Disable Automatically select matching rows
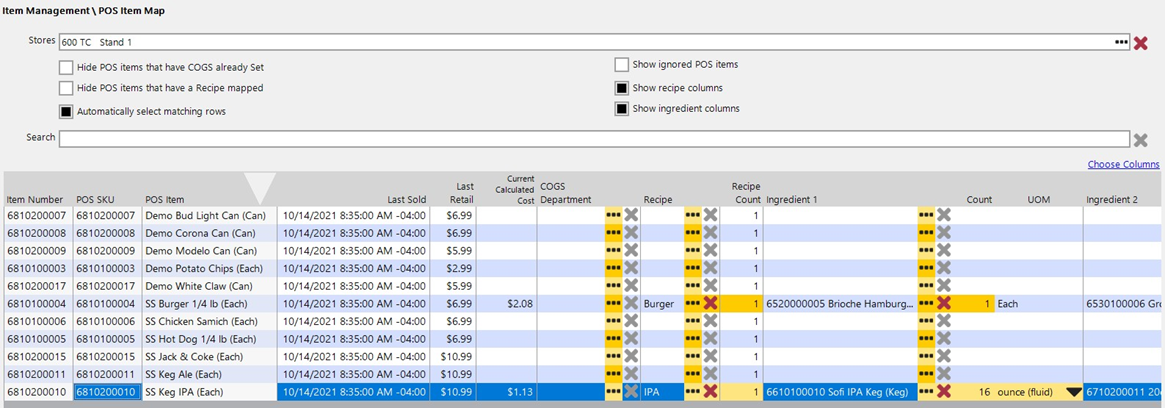Image resolution: width=1165 pixels, height=408 pixels. [65, 111]
